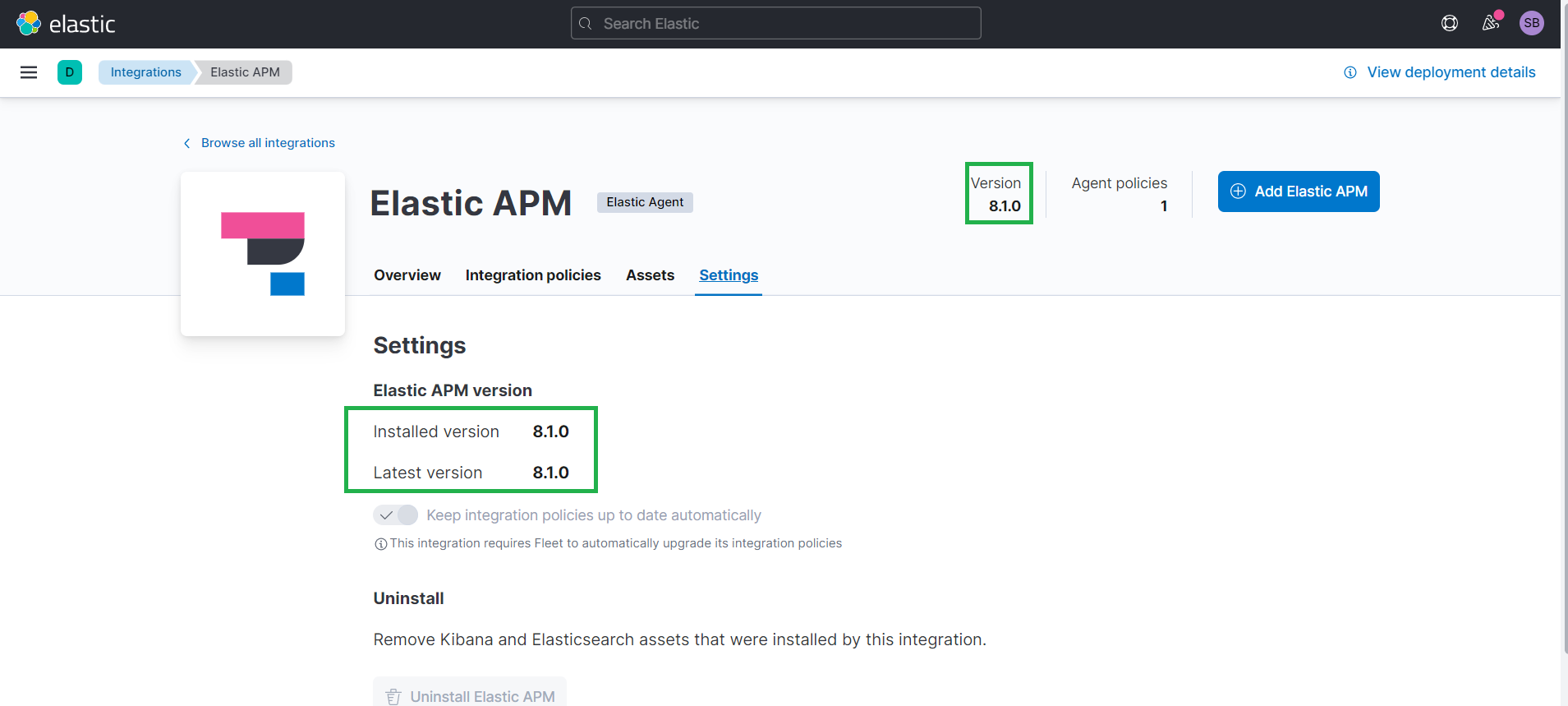Click the Elastic APM page title

coord(471,203)
